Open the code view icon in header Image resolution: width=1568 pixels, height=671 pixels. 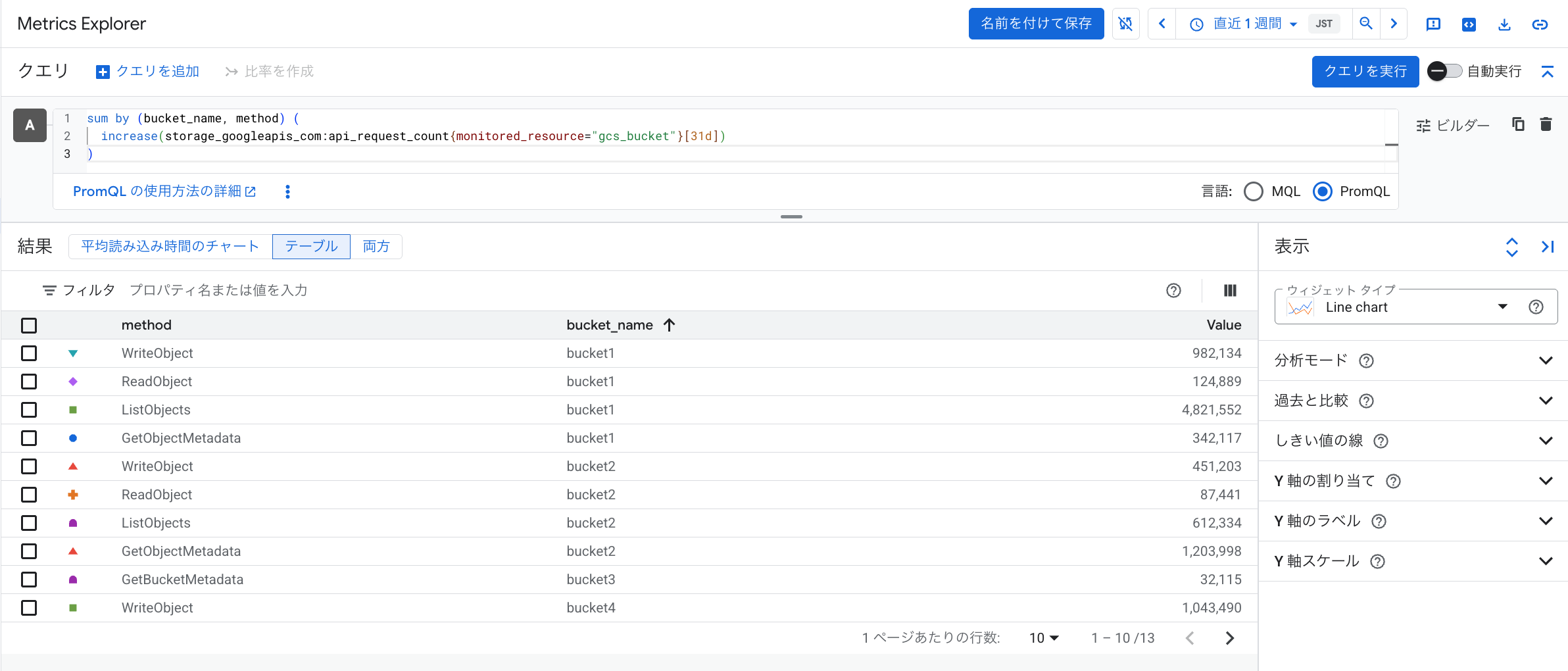coord(1469,24)
